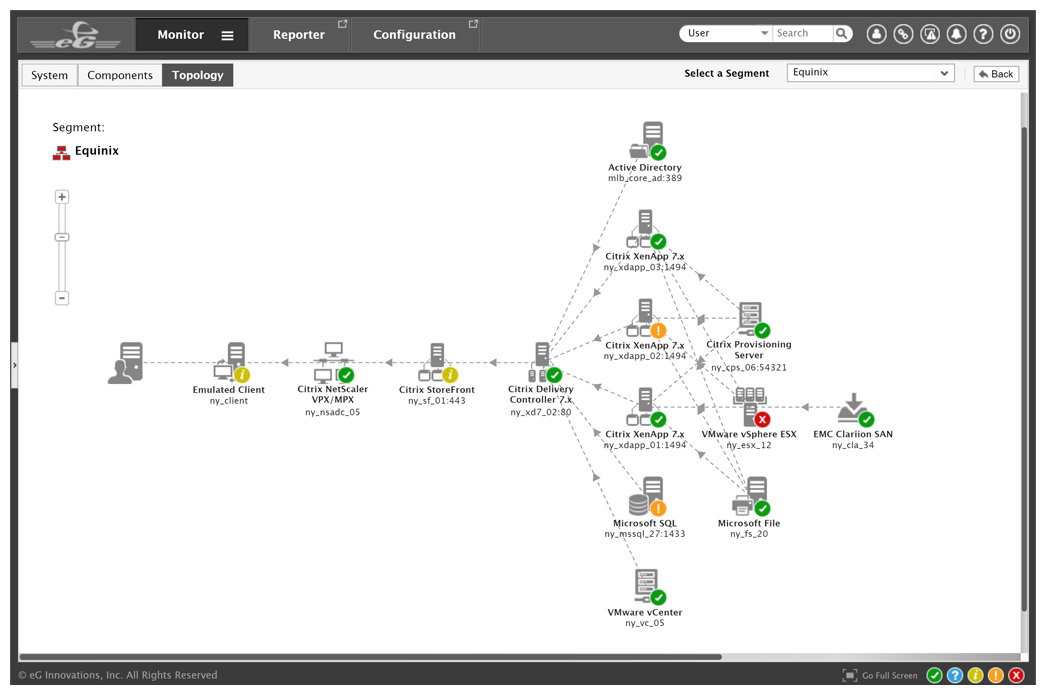Viewport: 1046px width, 695px height.
Task: Select the Citrix Provisioning Server node icon
Action: (x=752, y=319)
